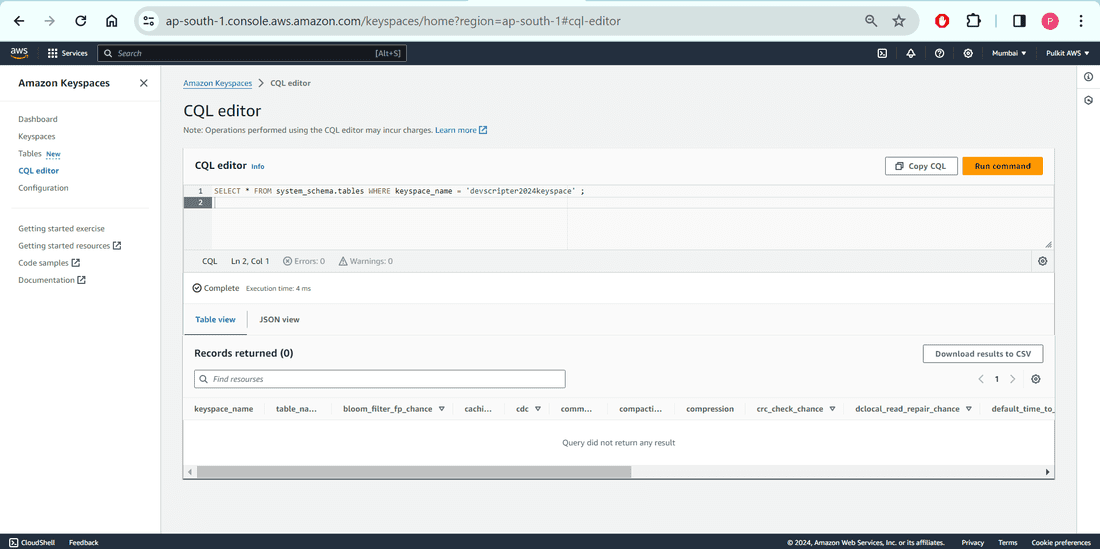This screenshot has height=549, width=1100.
Task: Open the AWS Services grid menu
Action: 67,53
